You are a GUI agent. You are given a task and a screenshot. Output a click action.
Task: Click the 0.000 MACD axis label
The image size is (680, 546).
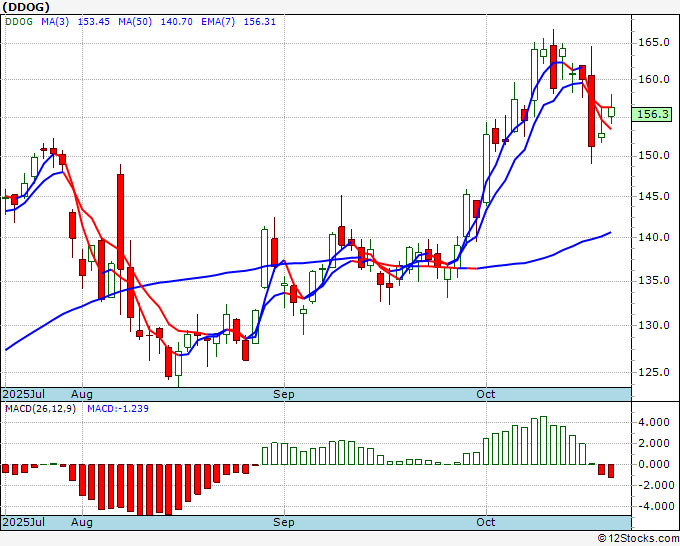(654, 464)
